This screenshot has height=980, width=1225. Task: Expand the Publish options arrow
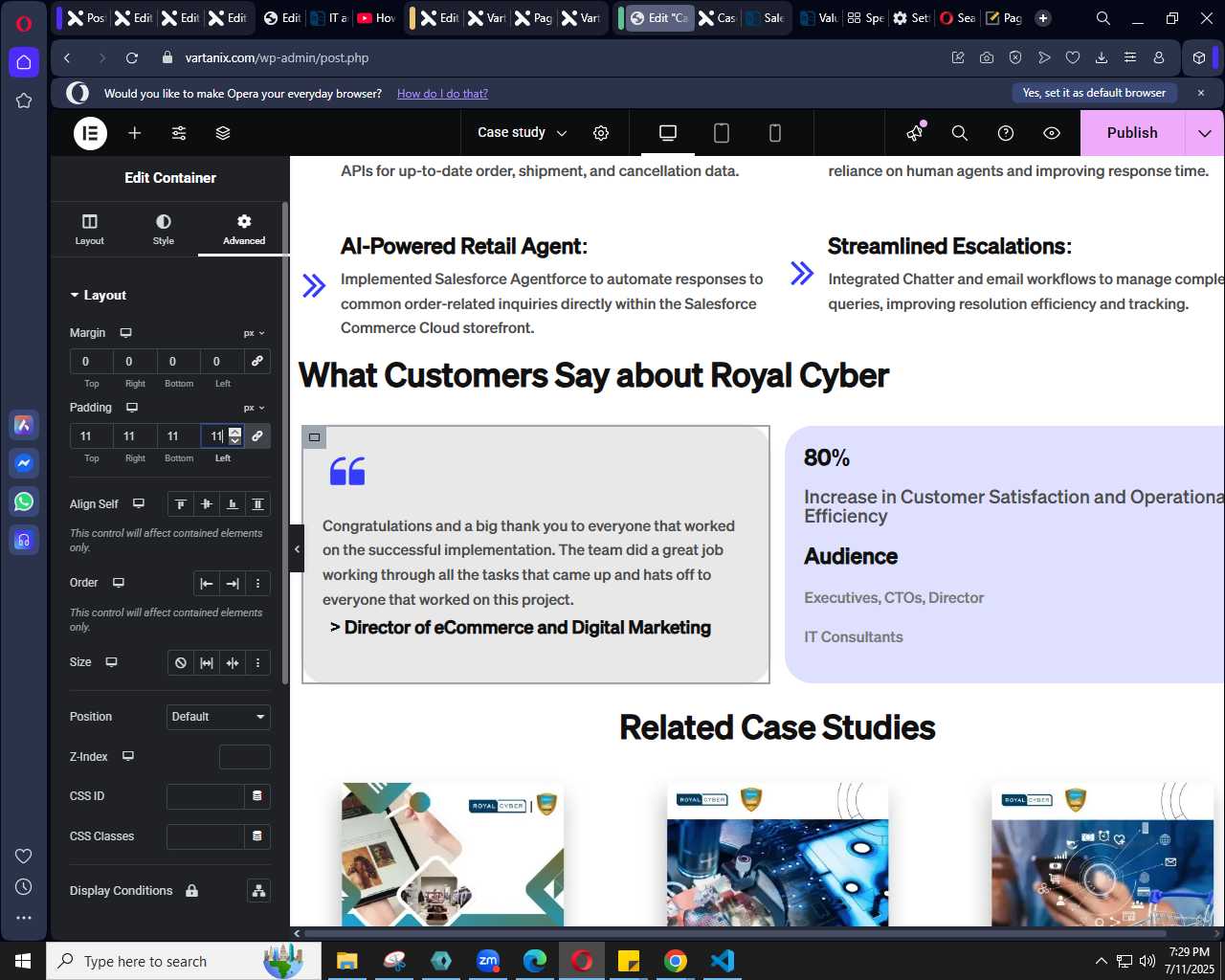(x=1205, y=133)
